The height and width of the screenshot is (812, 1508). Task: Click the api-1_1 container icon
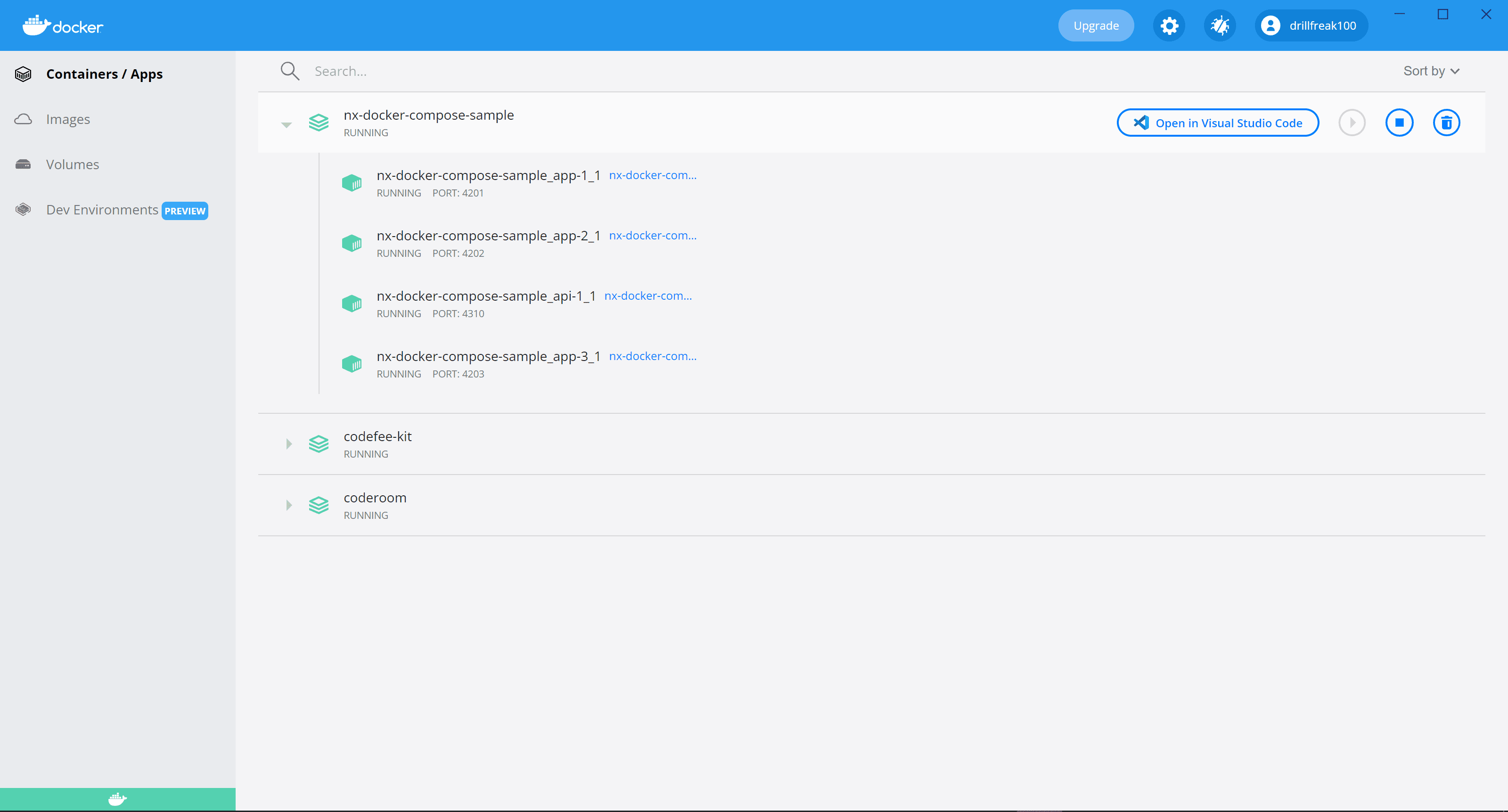tap(352, 303)
